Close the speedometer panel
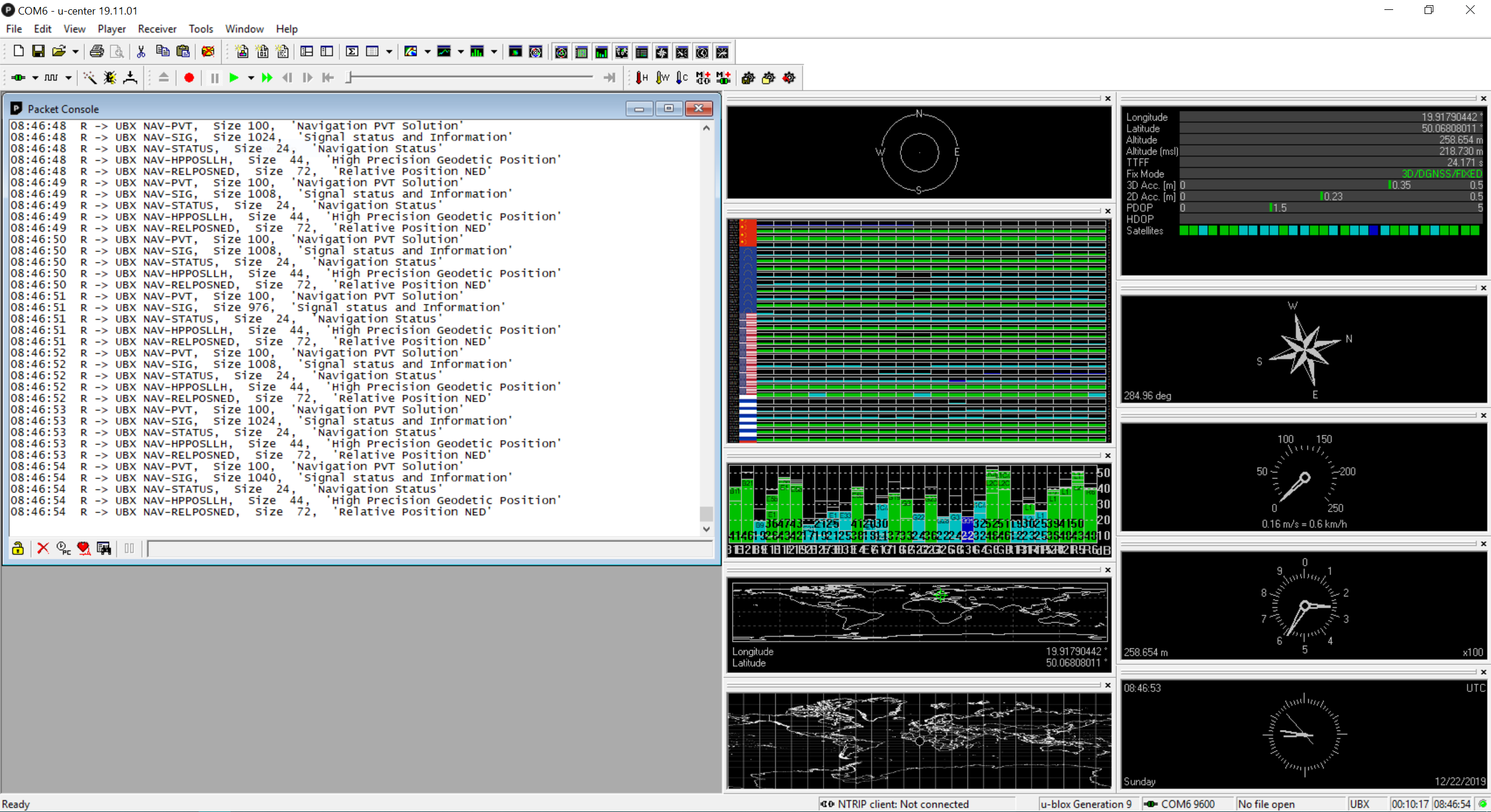The width and height of the screenshot is (1491, 812). click(1483, 415)
